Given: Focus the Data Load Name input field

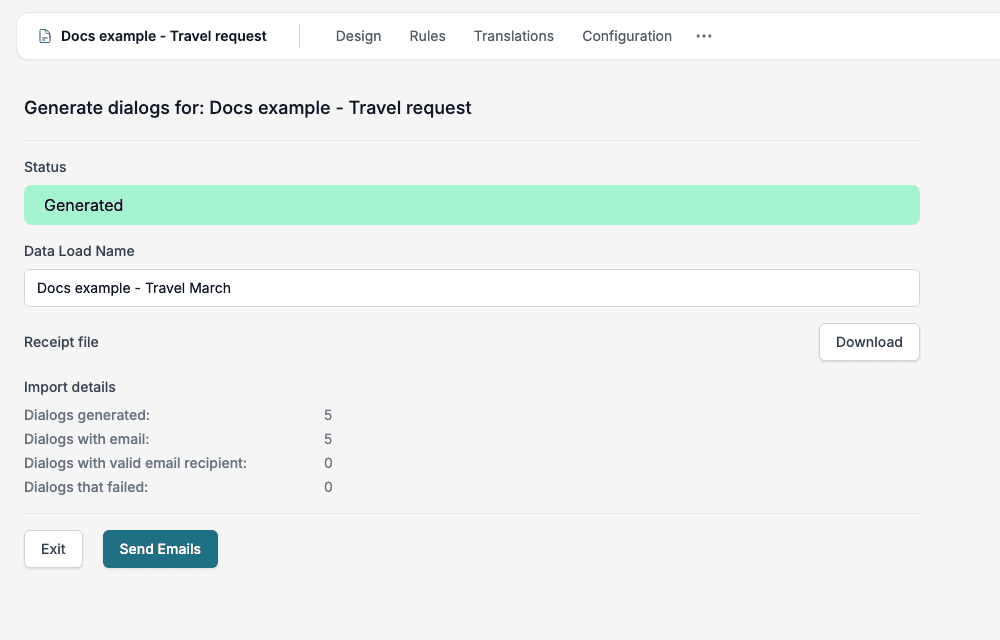Looking at the screenshot, I should pos(472,288).
